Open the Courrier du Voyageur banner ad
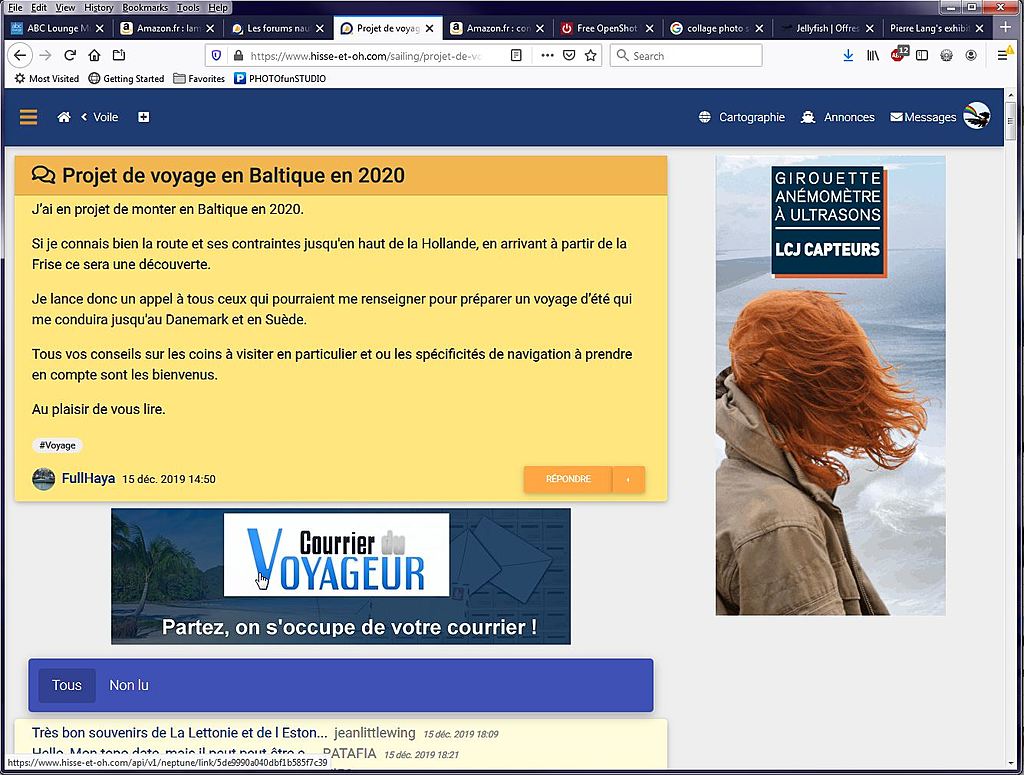Image resolution: width=1024 pixels, height=775 pixels. click(x=341, y=577)
